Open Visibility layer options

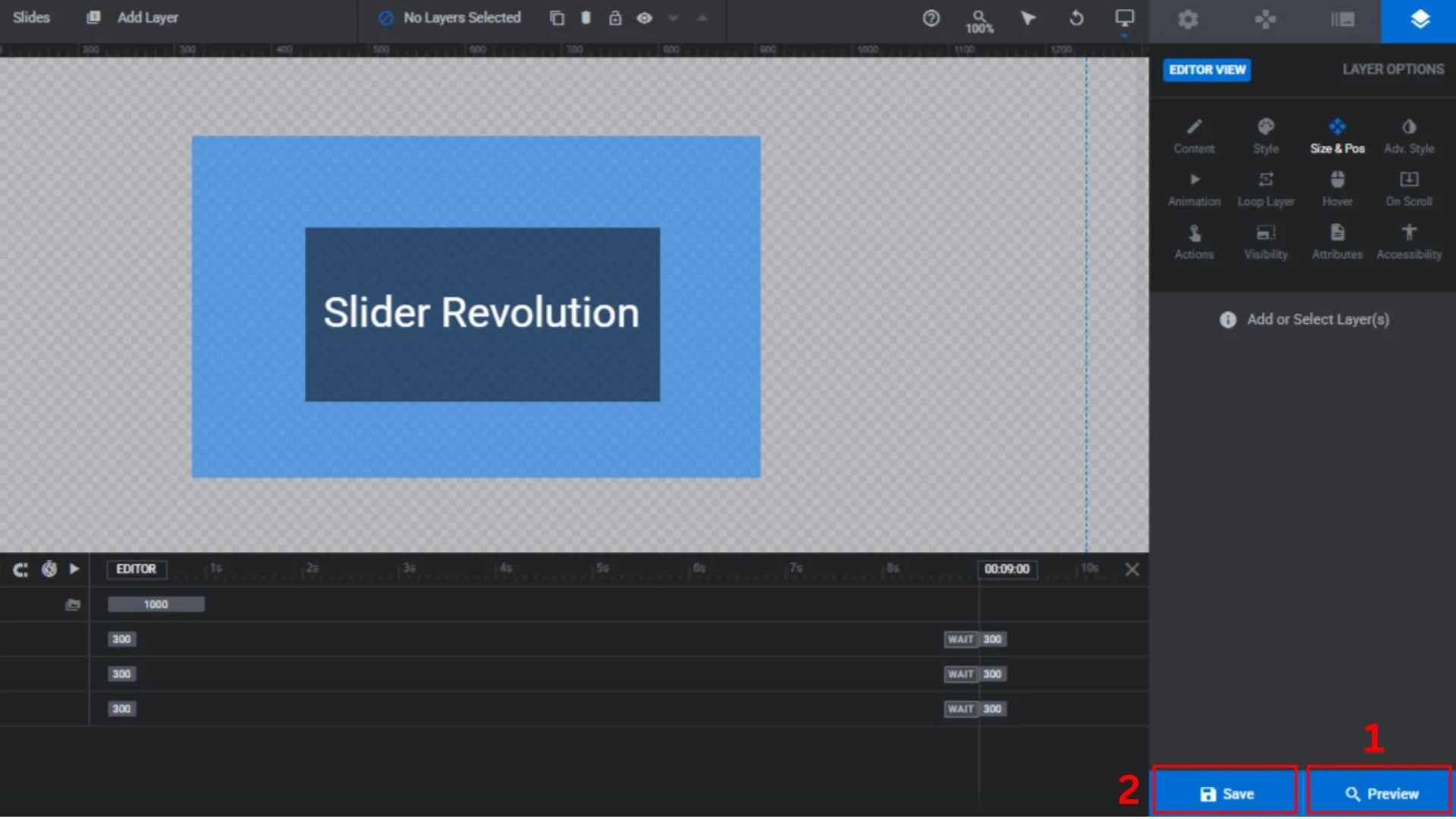pyautogui.click(x=1266, y=243)
